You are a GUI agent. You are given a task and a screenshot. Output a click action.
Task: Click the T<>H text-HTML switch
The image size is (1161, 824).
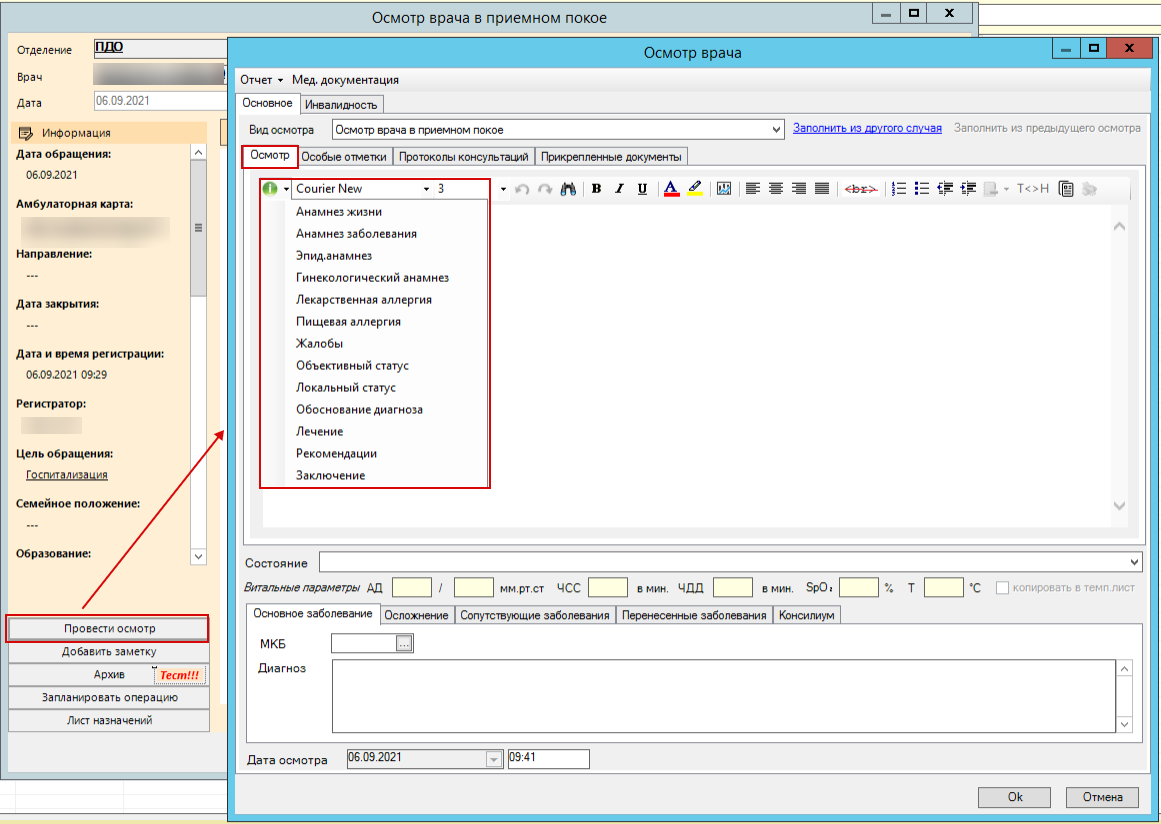point(1033,190)
